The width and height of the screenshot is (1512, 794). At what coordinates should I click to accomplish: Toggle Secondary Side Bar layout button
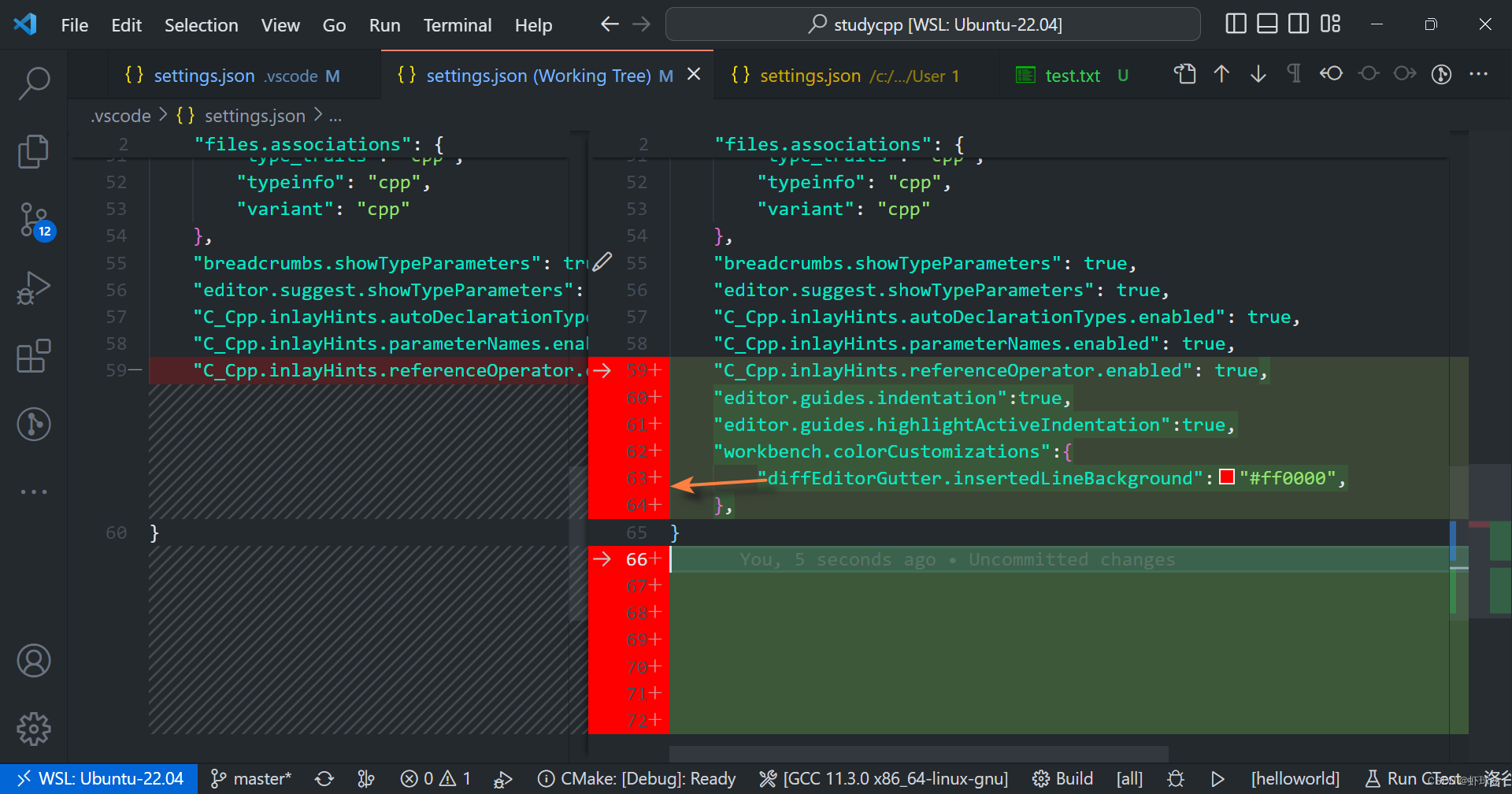tap(1299, 24)
